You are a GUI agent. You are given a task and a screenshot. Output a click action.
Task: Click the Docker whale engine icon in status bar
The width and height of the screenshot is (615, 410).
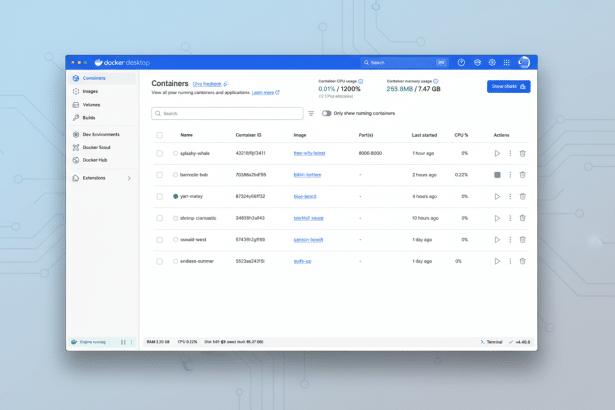74,342
